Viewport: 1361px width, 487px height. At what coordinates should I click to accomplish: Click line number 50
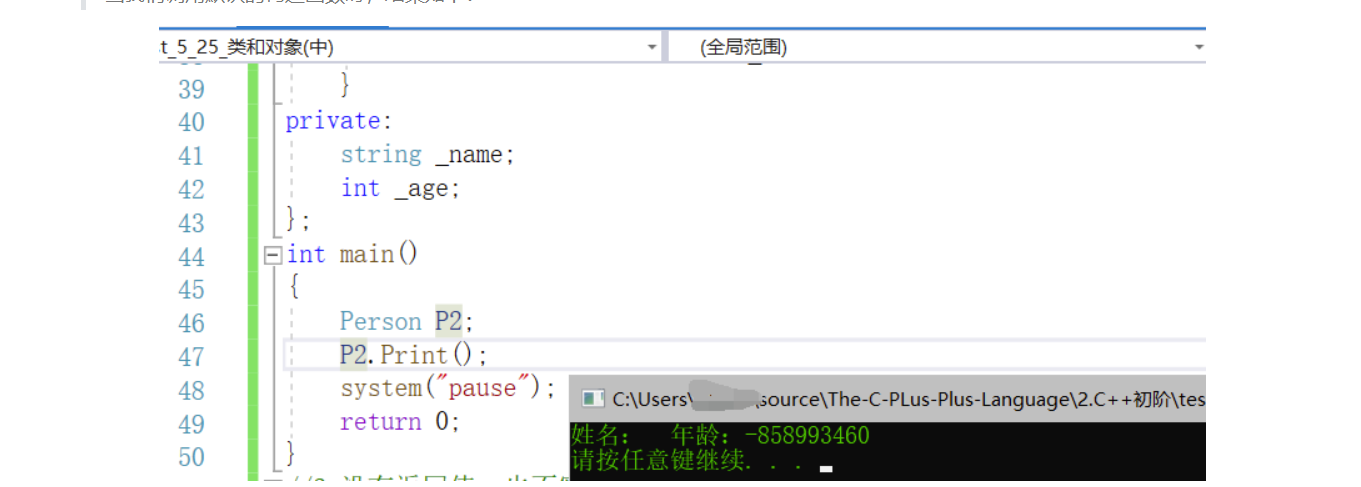[191, 457]
